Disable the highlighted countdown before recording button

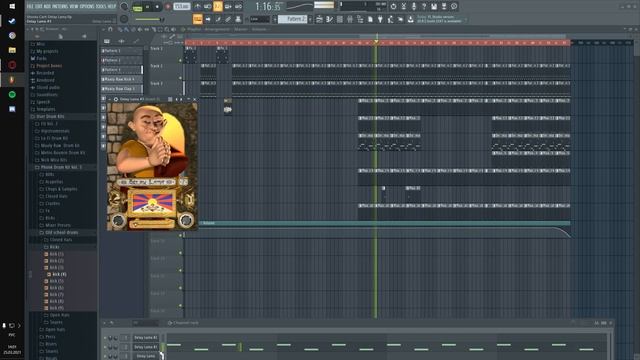218,7
